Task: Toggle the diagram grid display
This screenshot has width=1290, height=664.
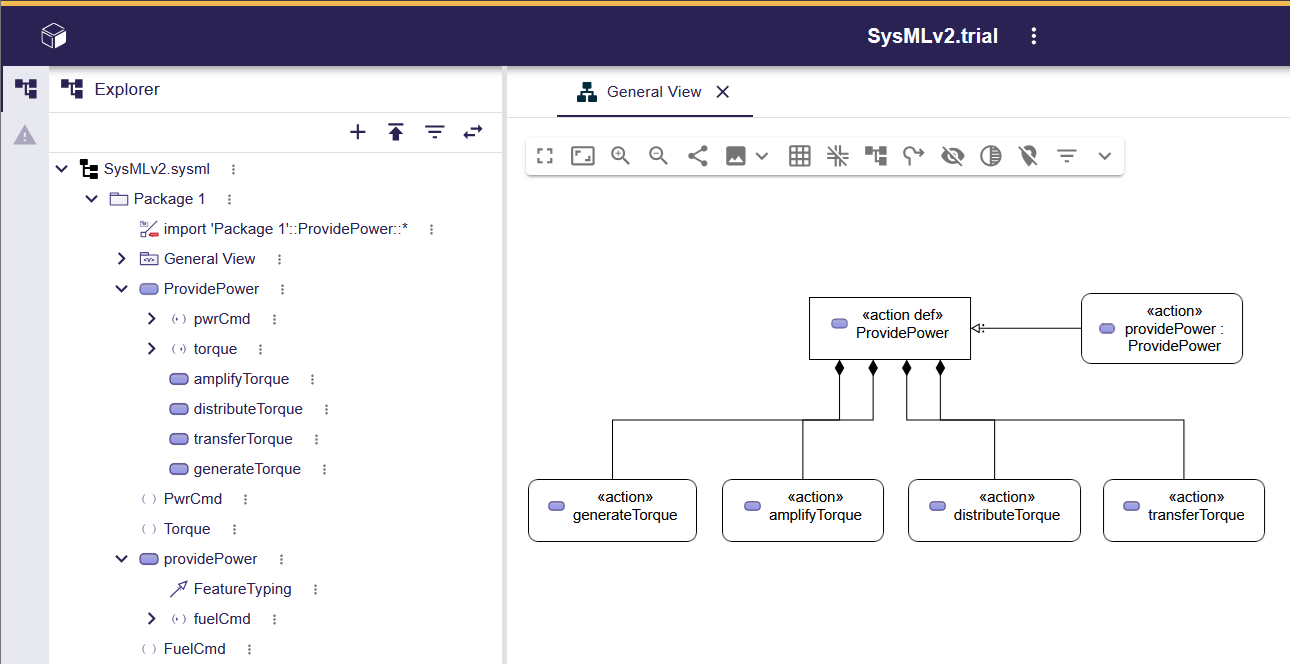Action: pyautogui.click(x=799, y=156)
